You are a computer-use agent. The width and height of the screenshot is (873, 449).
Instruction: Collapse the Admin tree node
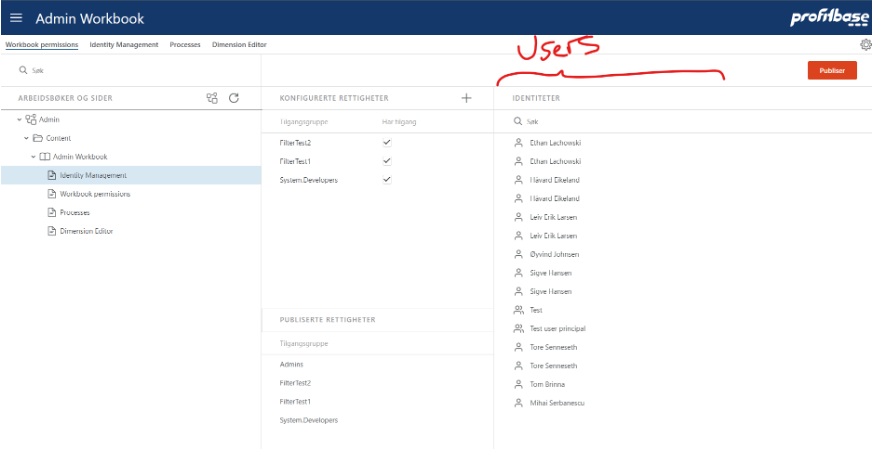click(19, 120)
